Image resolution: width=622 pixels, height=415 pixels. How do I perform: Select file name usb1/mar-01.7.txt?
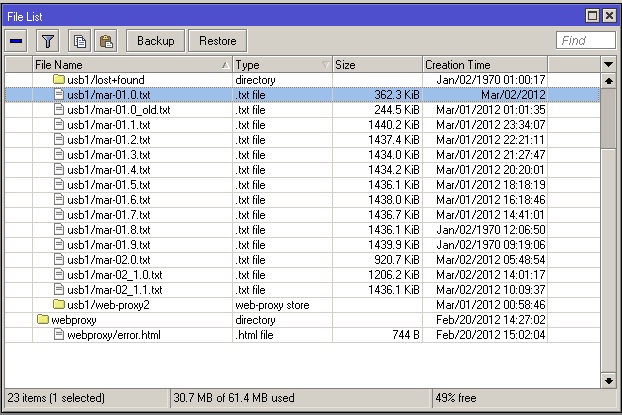[109, 215]
